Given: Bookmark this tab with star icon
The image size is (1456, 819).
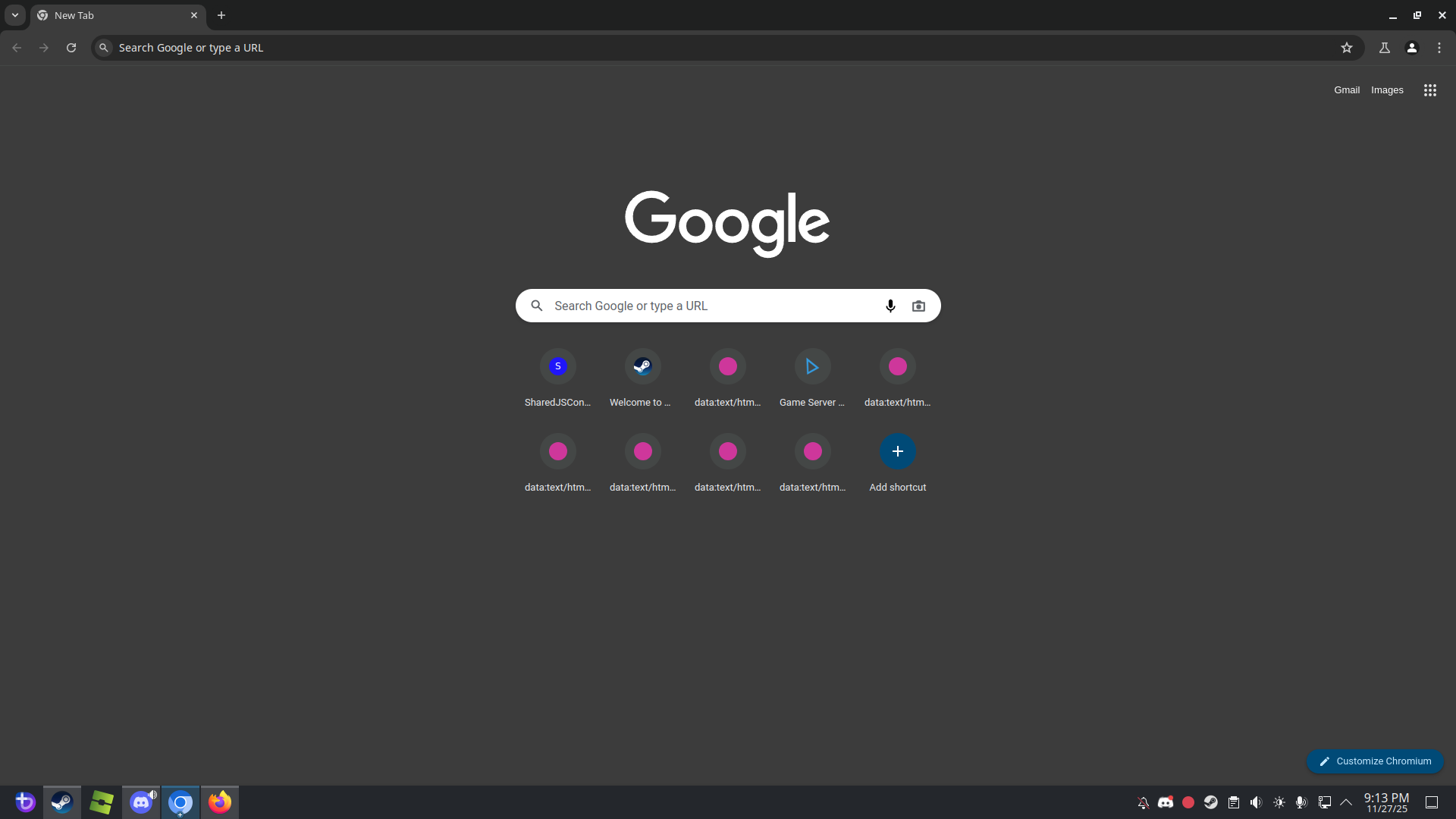Looking at the screenshot, I should tap(1346, 48).
